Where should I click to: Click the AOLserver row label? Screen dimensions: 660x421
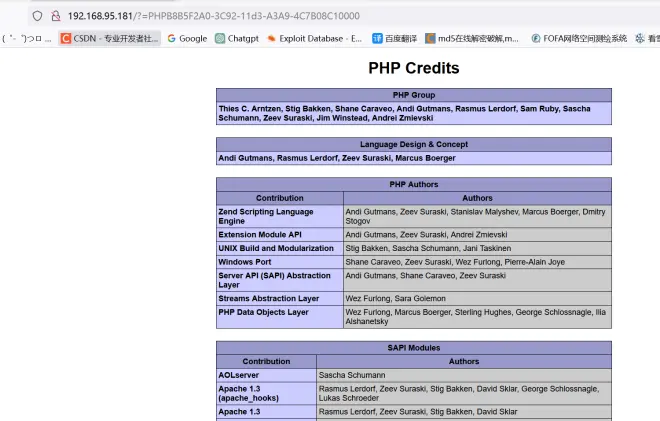241,374
